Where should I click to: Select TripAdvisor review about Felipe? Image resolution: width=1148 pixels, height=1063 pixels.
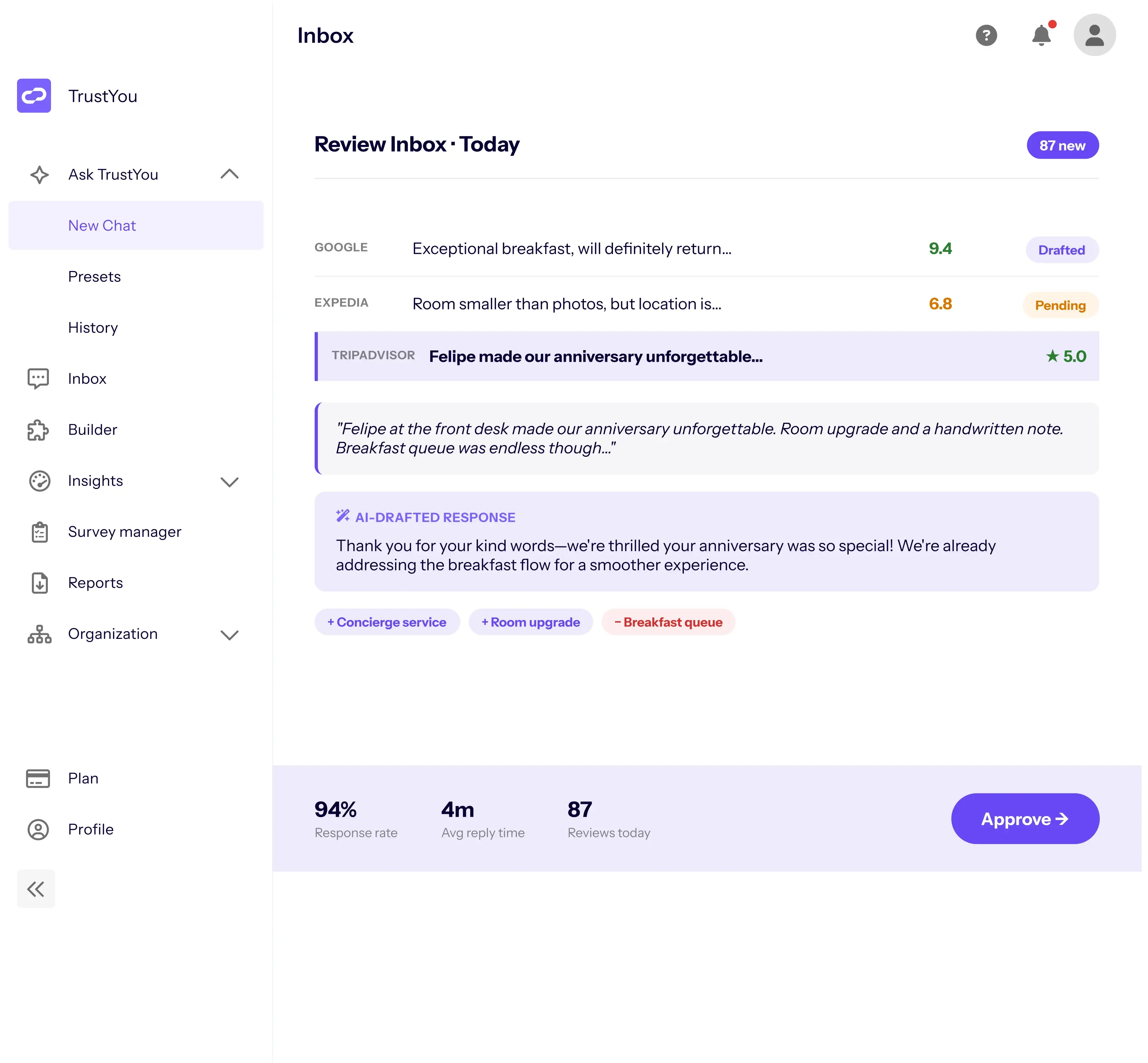(706, 356)
